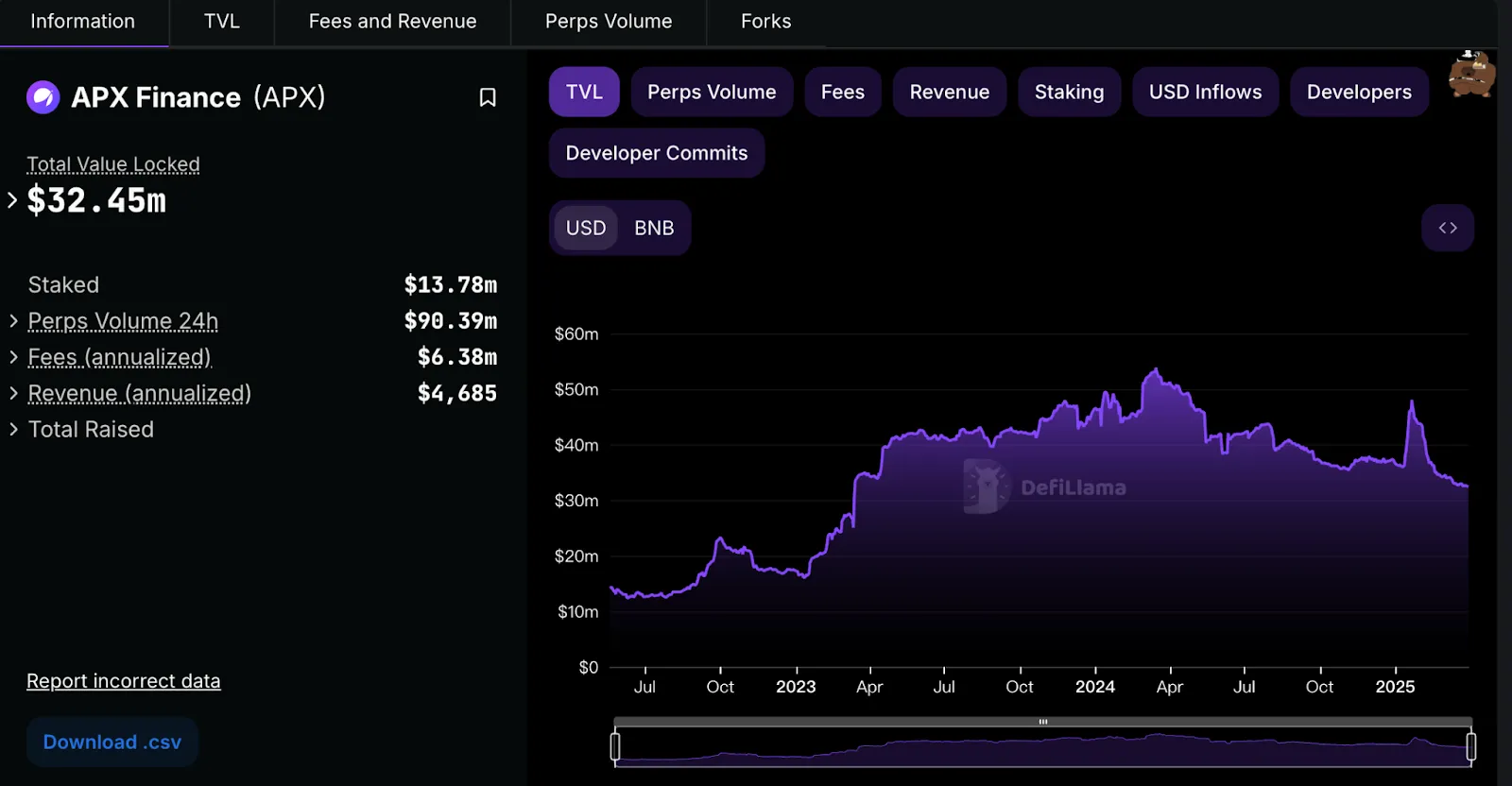Image resolution: width=1512 pixels, height=786 pixels.
Task: Open the Forks tab
Action: tap(766, 22)
